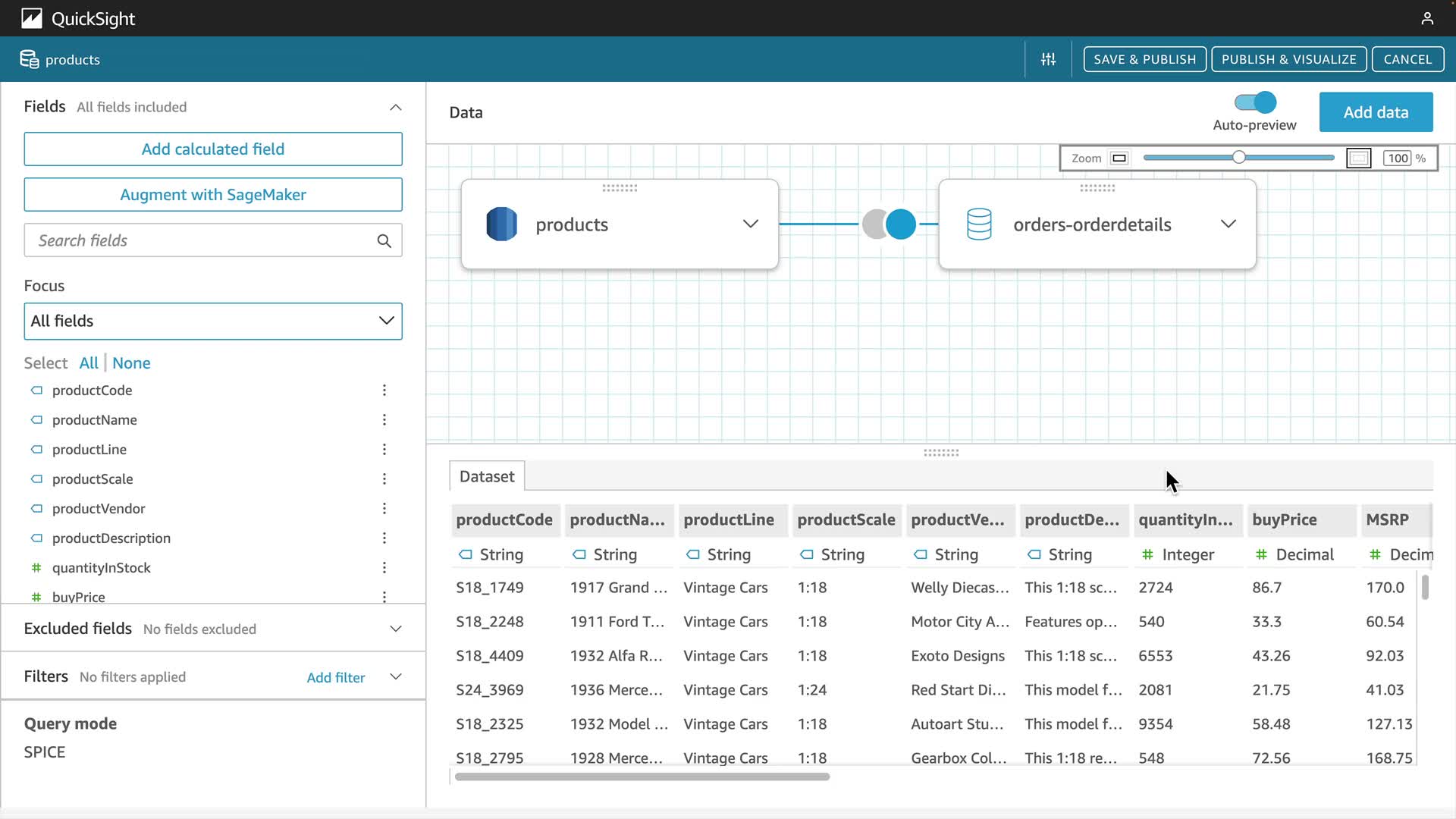Click the search magnifier icon in fields
This screenshot has width=1456, height=819.
pyautogui.click(x=384, y=241)
